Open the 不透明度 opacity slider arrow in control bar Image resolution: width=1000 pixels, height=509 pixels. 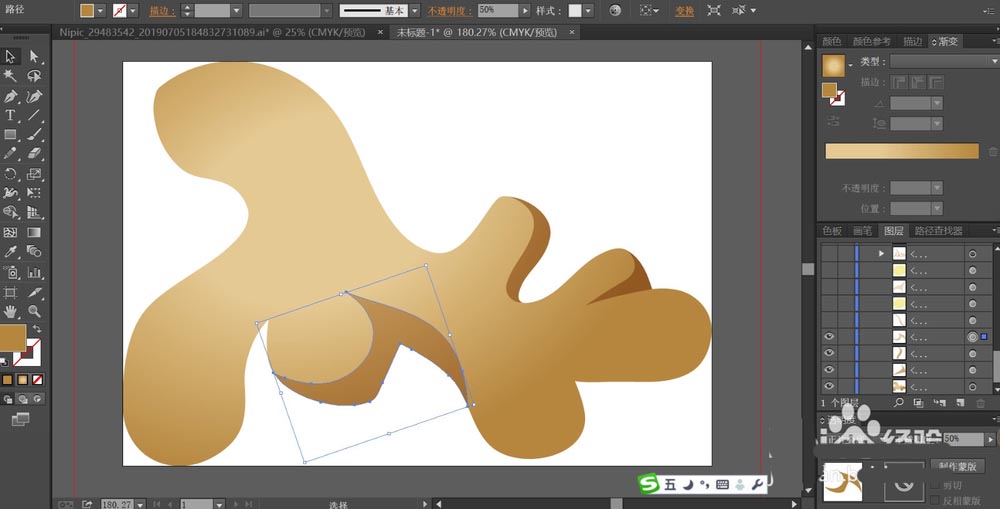coord(525,11)
